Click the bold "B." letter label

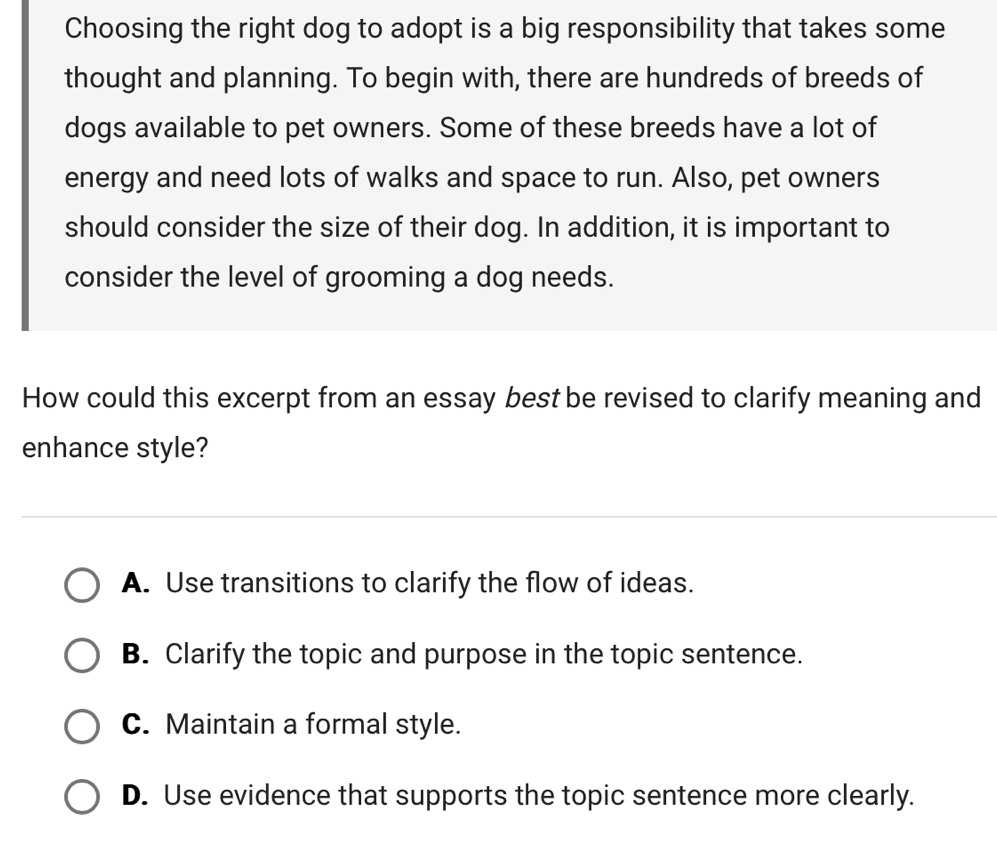click(x=137, y=654)
